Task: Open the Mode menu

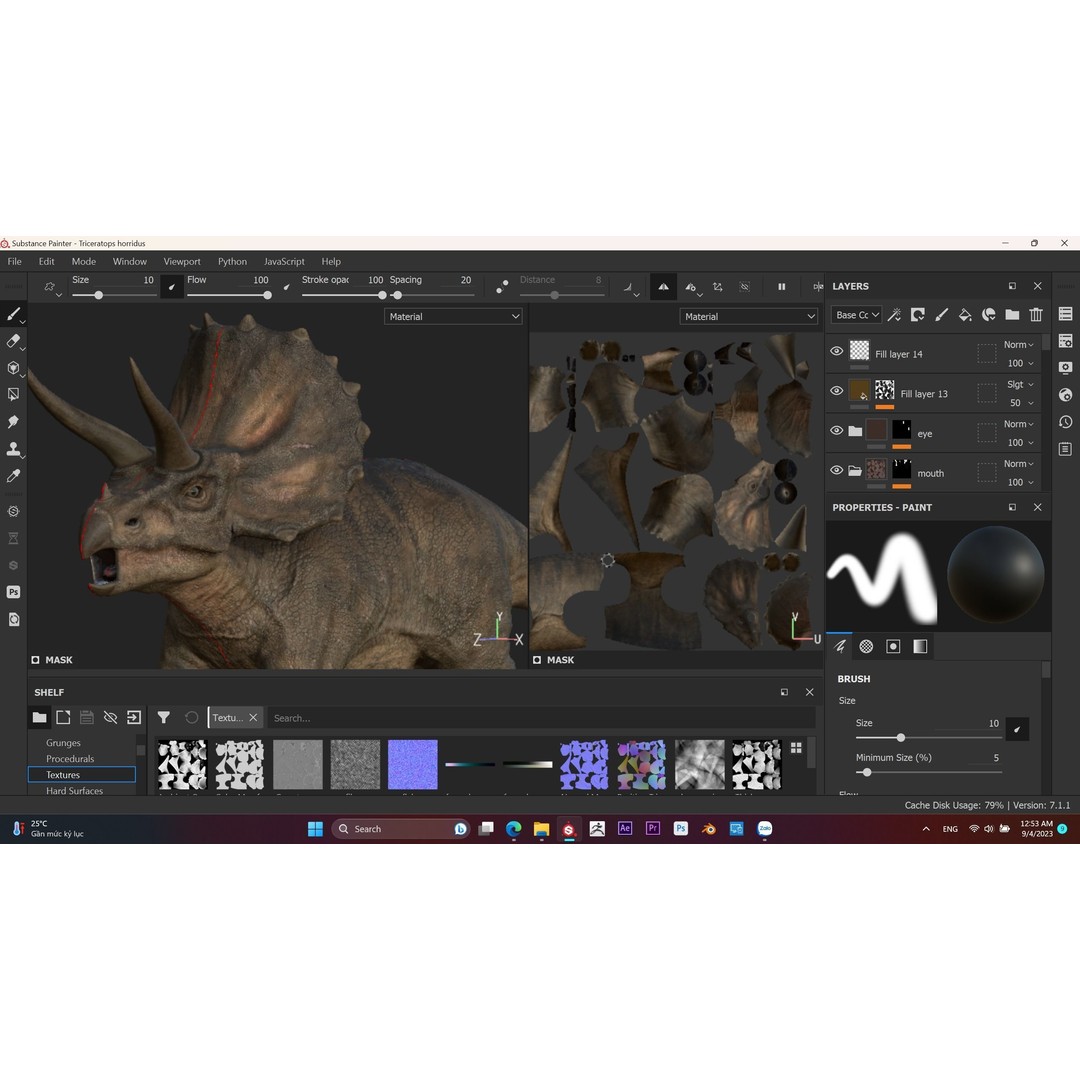Action: [83, 262]
